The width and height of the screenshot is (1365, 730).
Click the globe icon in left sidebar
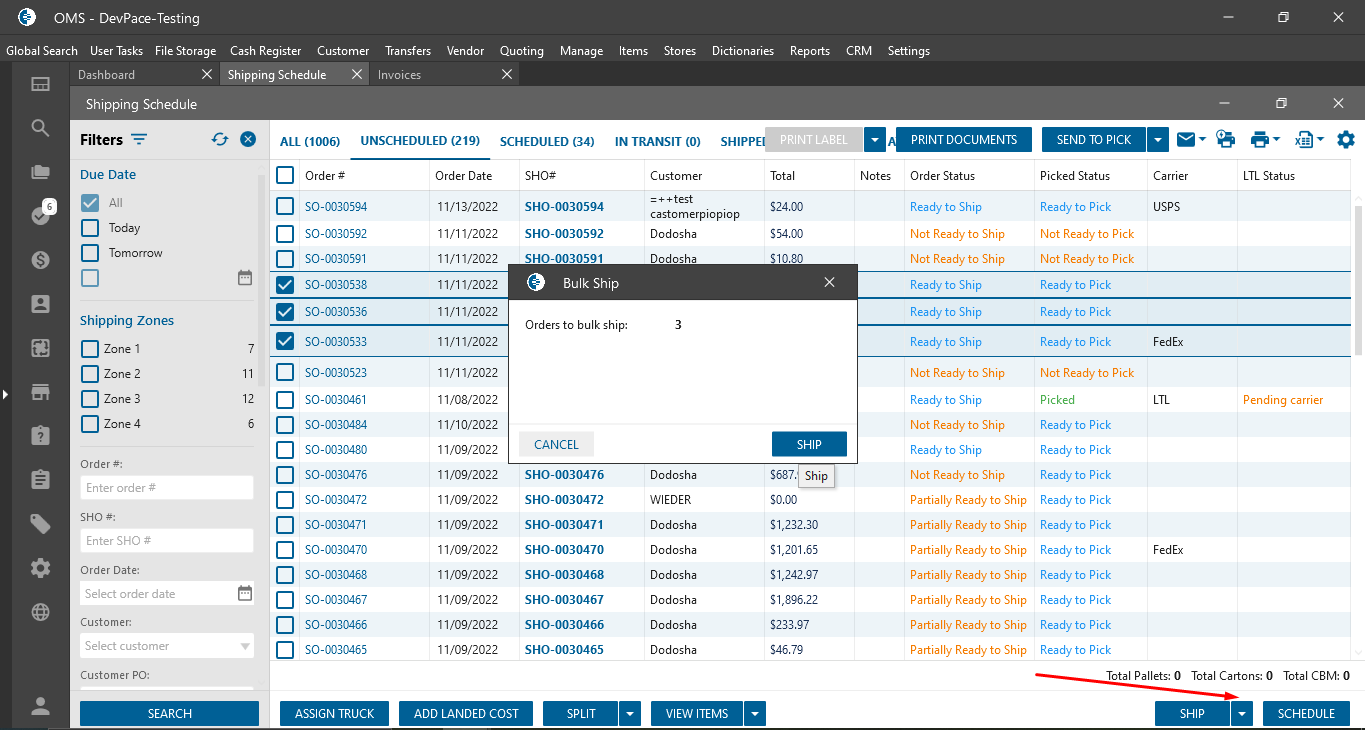pos(40,612)
